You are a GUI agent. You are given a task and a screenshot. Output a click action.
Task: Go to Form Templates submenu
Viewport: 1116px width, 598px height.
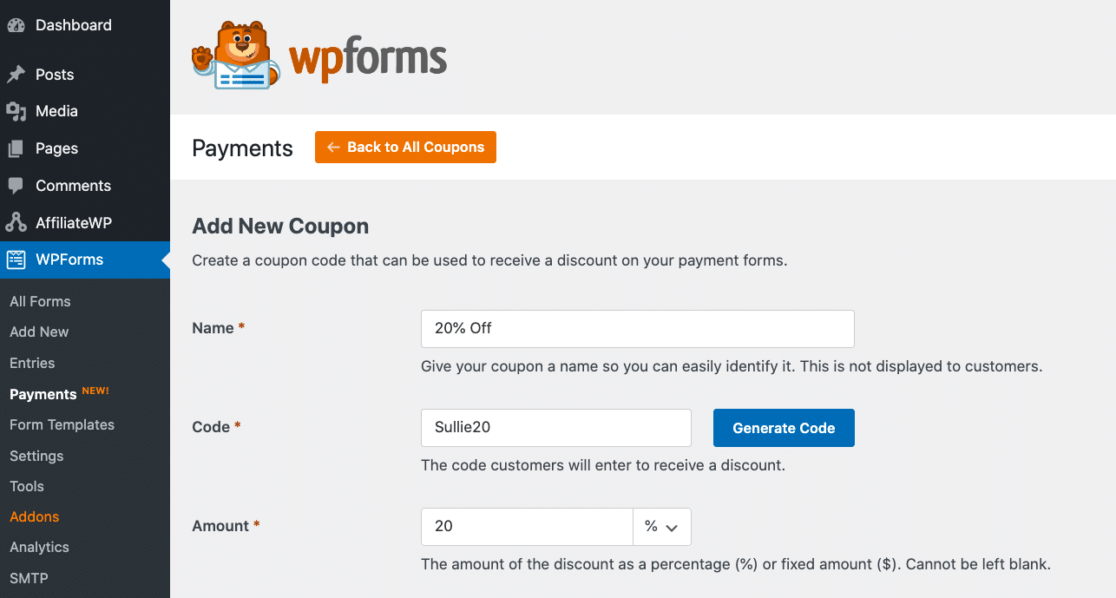pos(62,424)
